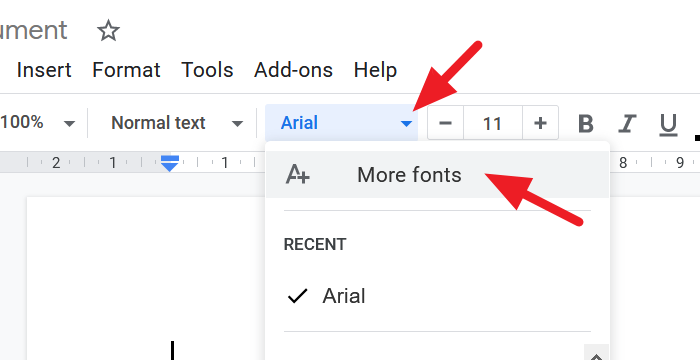Star the document with the star icon
Viewport: 700px width, 360px height.
(x=108, y=31)
